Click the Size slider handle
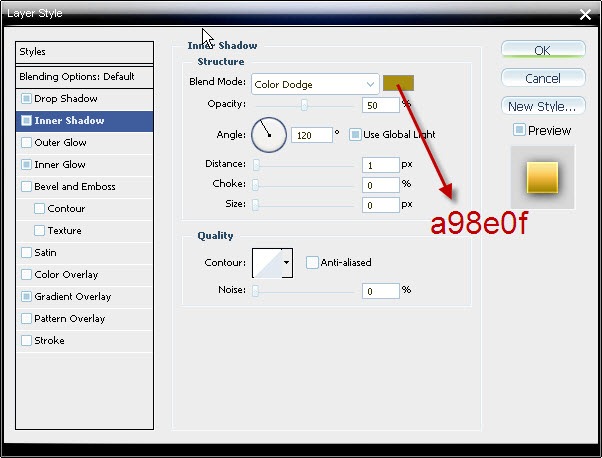This screenshot has height=458, width=602. pyautogui.click(x=255, y=205)
